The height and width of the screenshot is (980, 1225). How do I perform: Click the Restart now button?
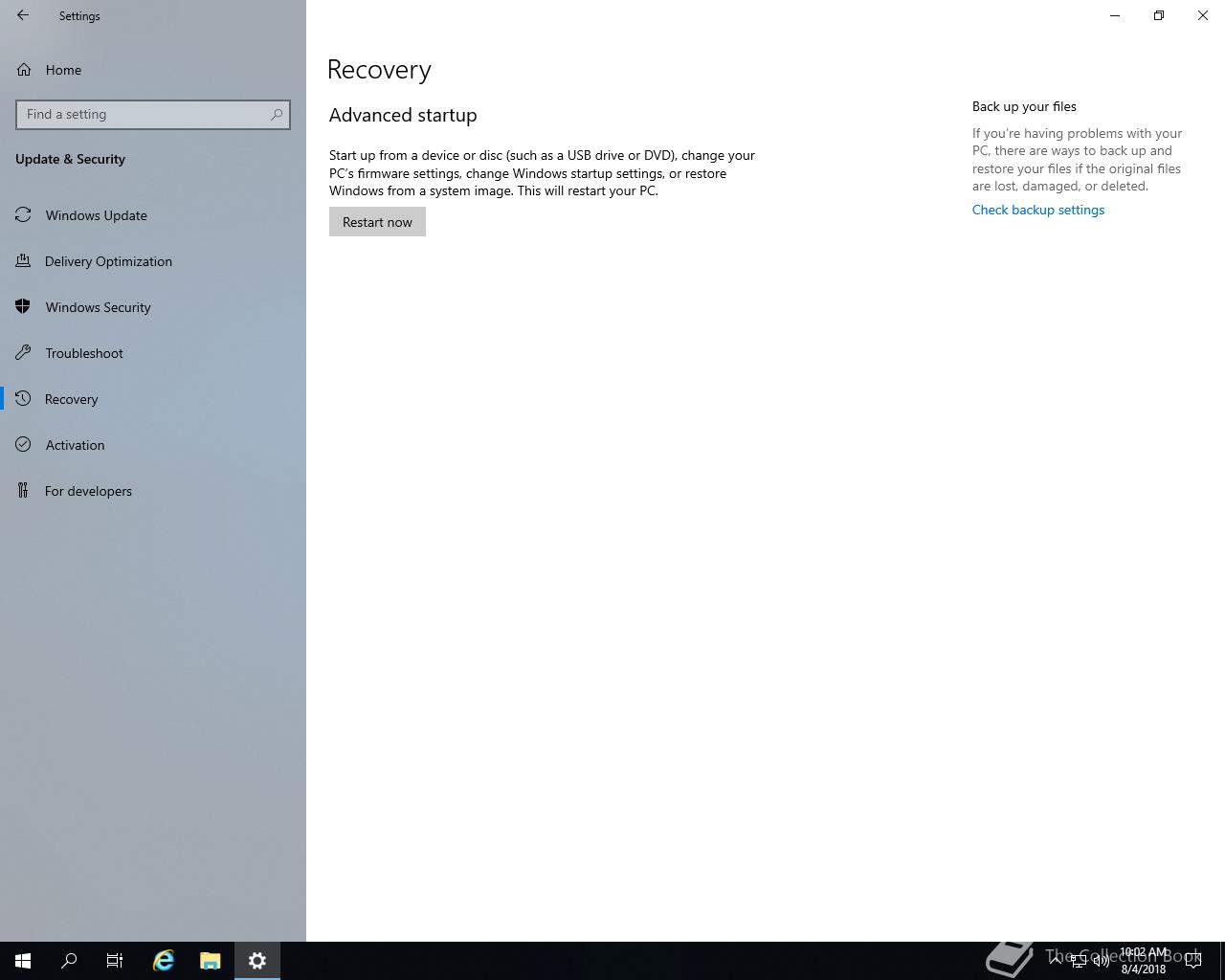pos(377,222)
